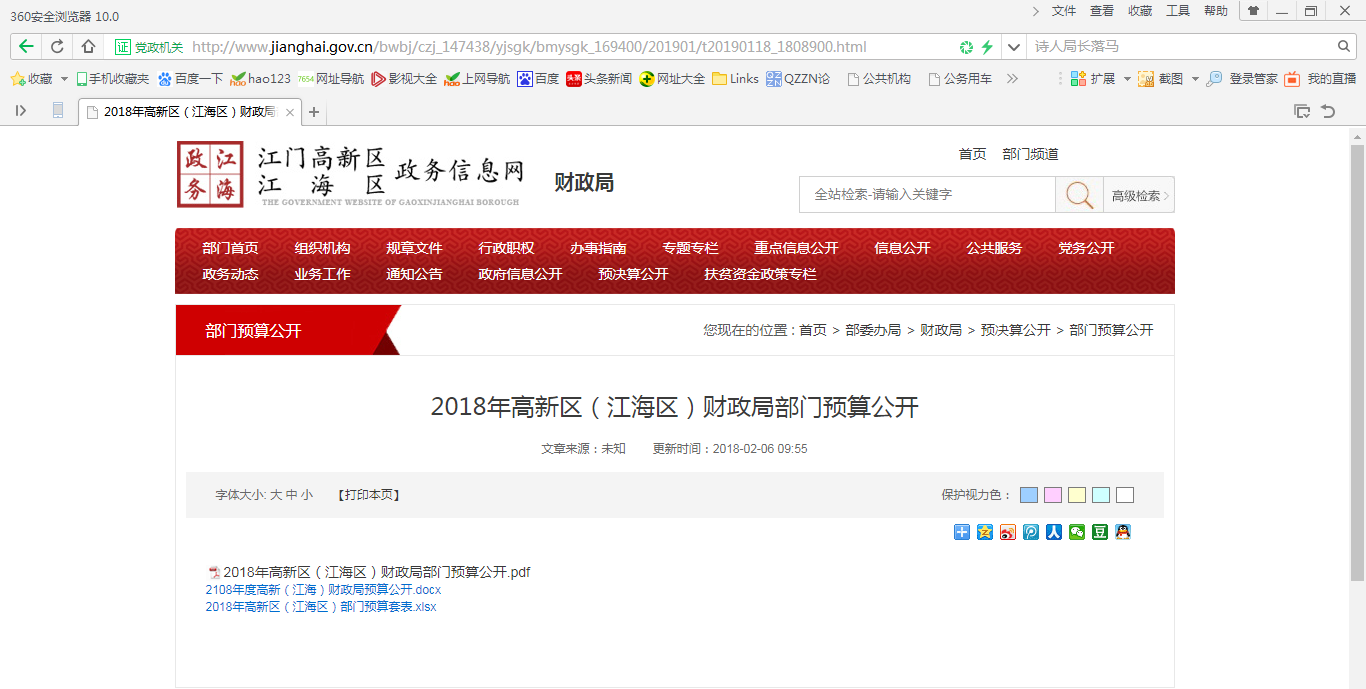Click the 全站检索 keyword input field
1366x689 pixels.
tap(927, 195)
